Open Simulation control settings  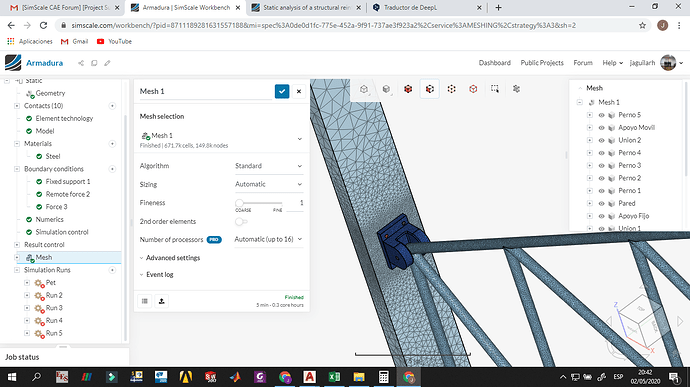point(62,232)
